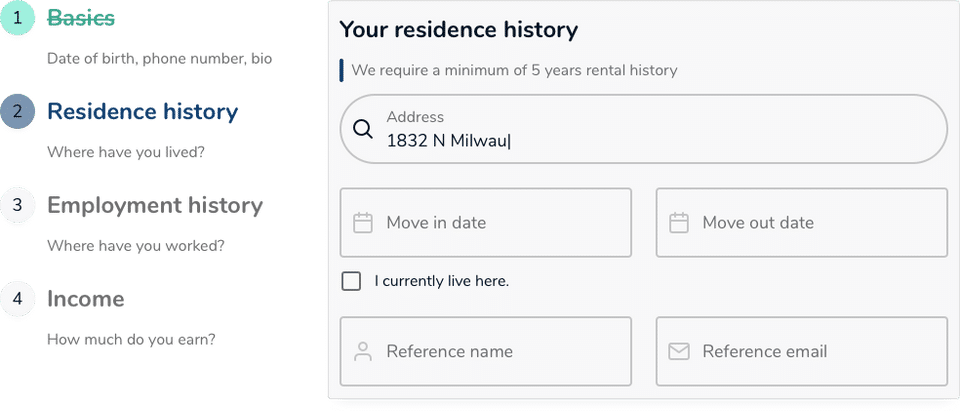Click the Move in date calendar icon
Image resolution: width=960 pixels, height=411 pixels.
click(x=364, y=223)
